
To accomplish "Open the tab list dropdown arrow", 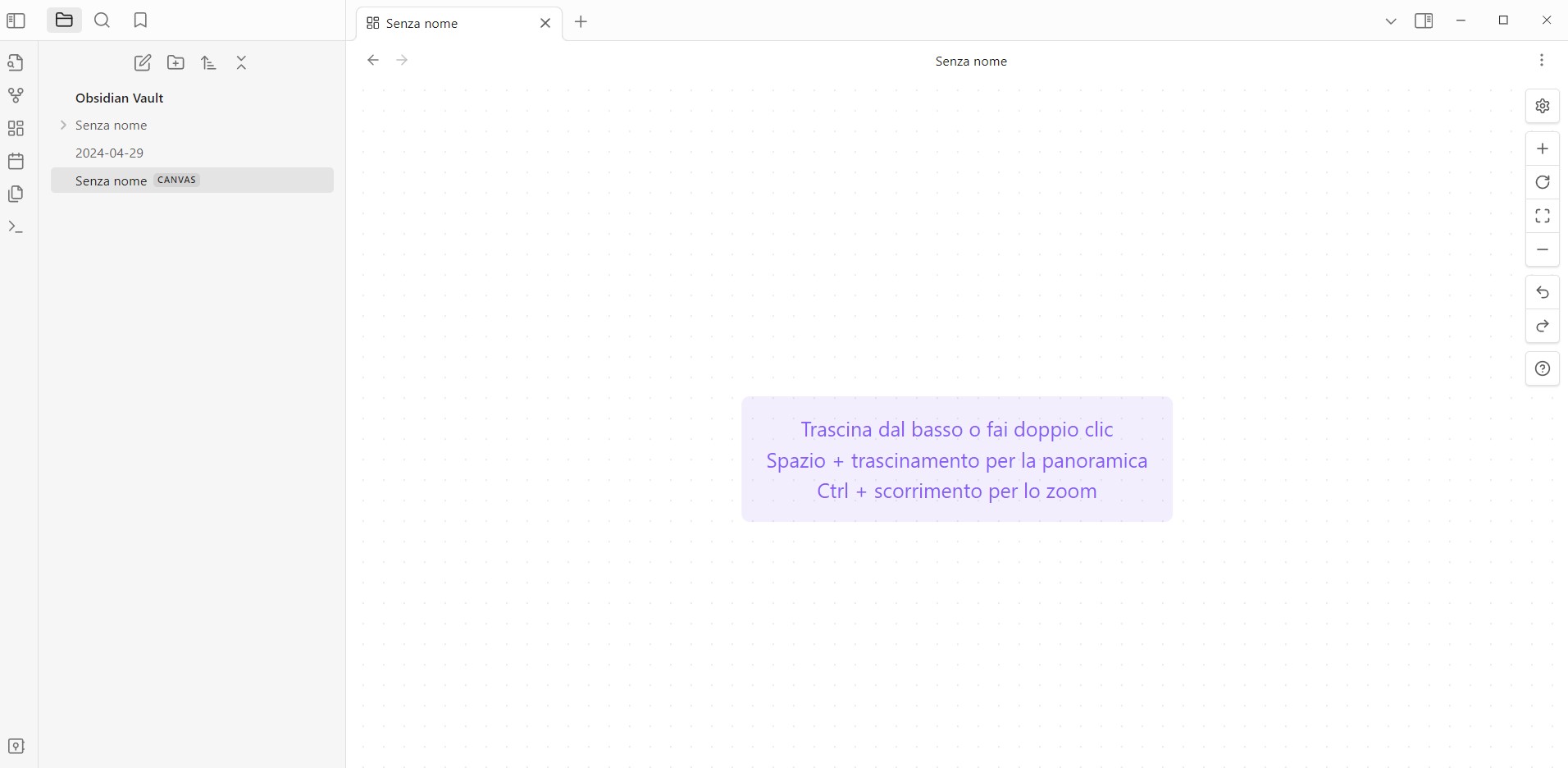I will pos(1391,21).
